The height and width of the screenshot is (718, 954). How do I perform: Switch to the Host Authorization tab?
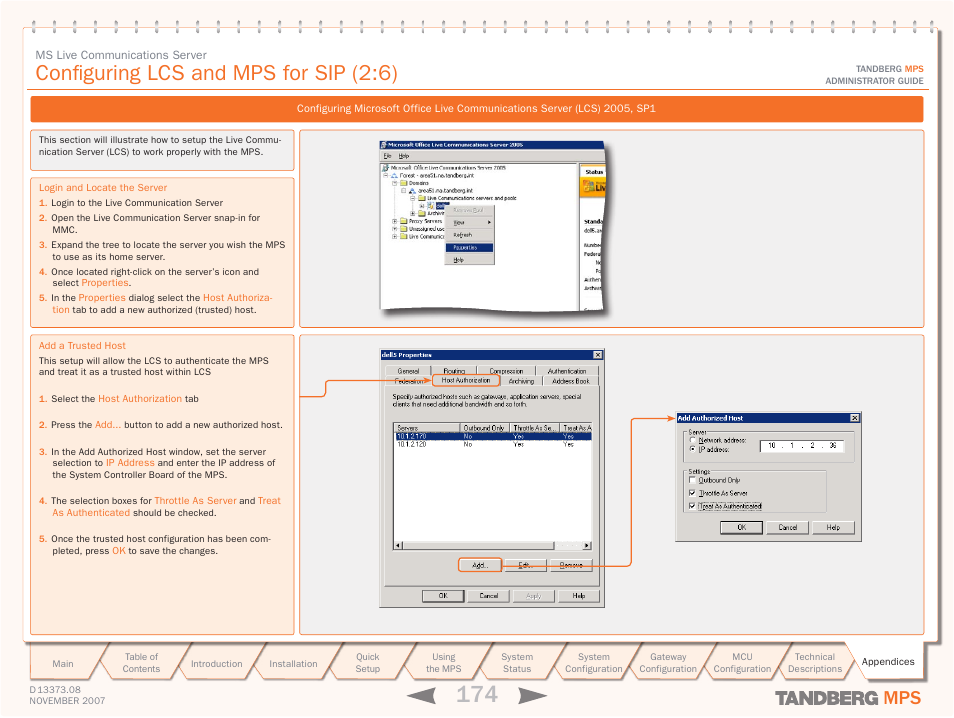[x=466, y=380]
